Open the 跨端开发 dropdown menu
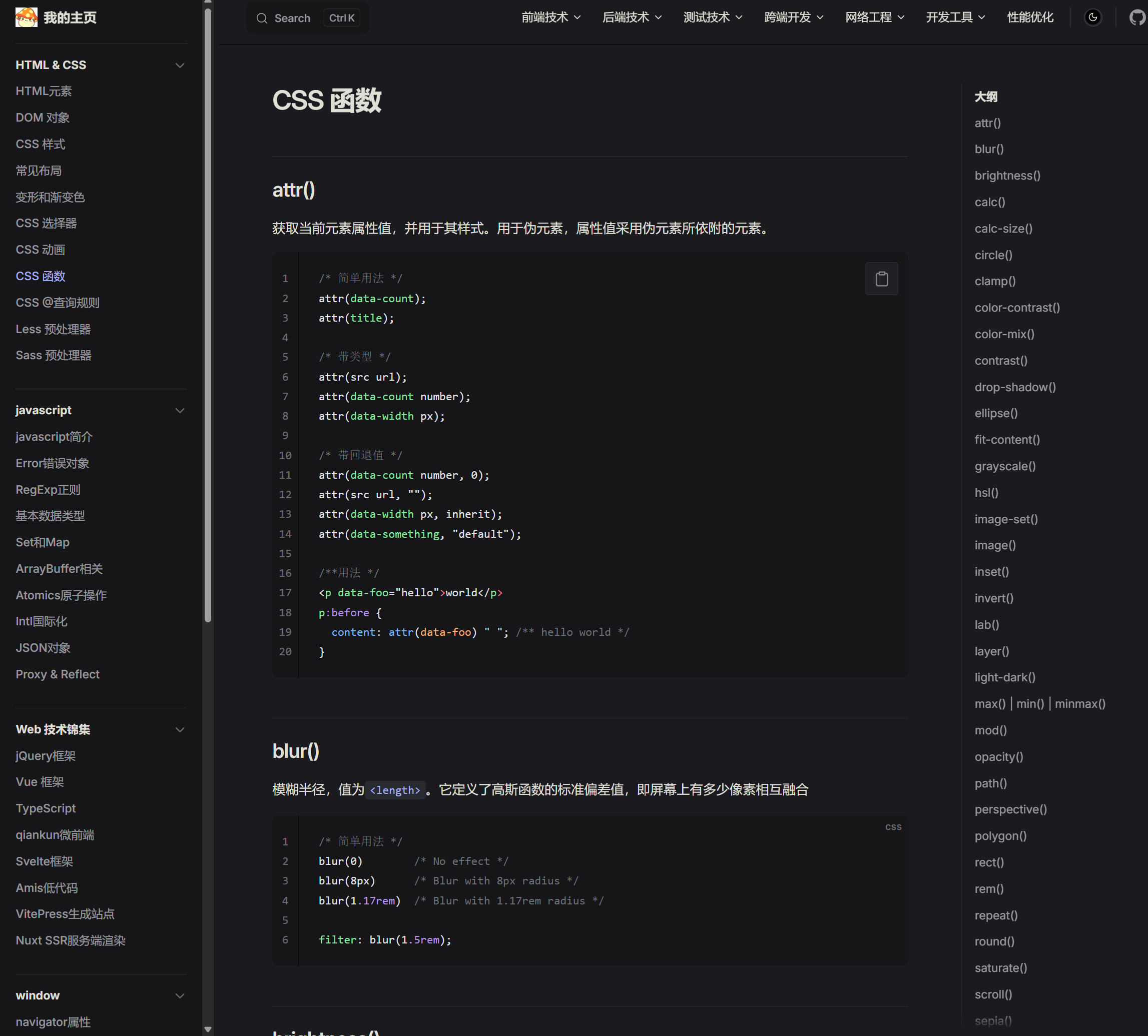 point(793,18)
